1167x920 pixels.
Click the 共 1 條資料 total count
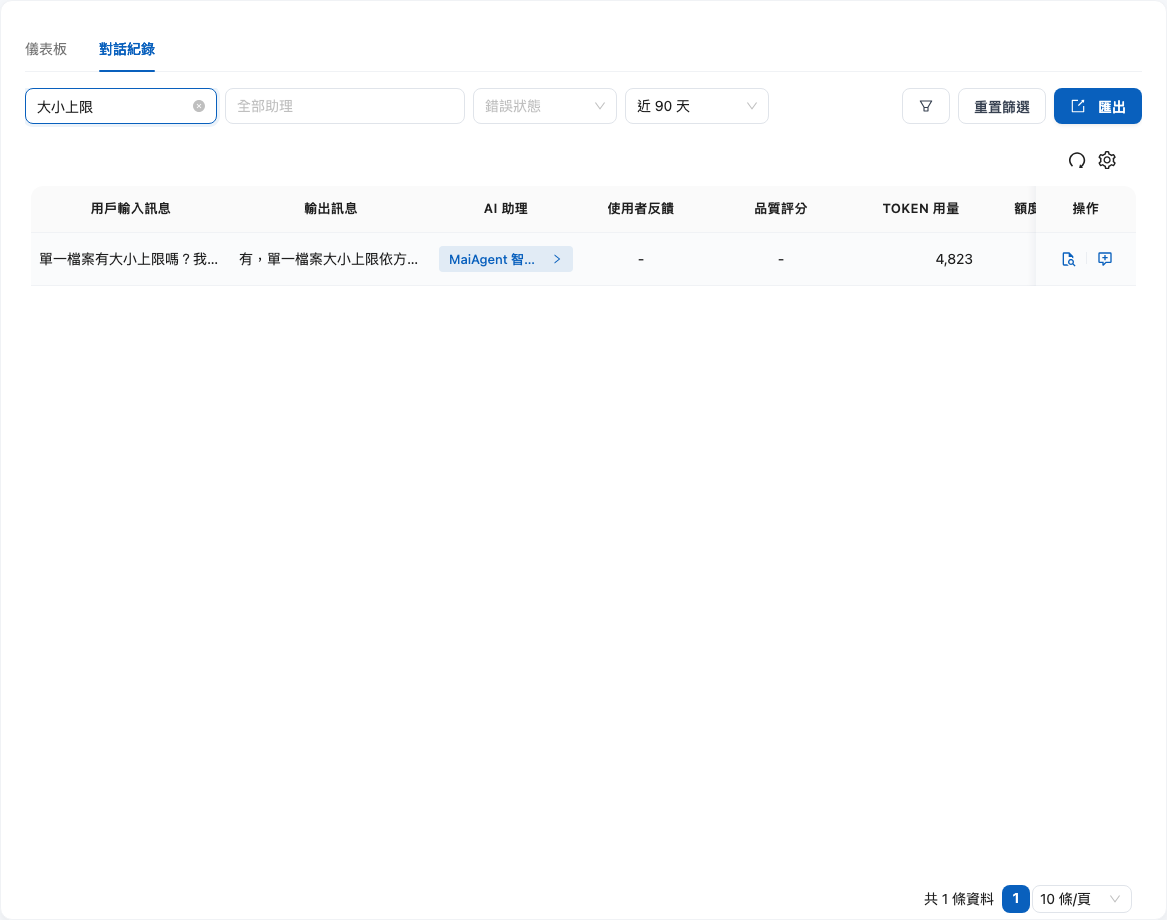[959, 899]
